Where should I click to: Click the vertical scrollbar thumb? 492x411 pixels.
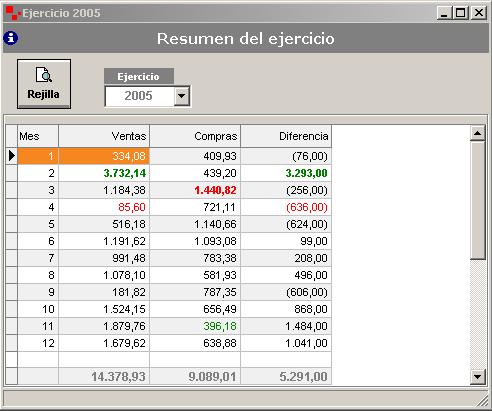point(477,200)
